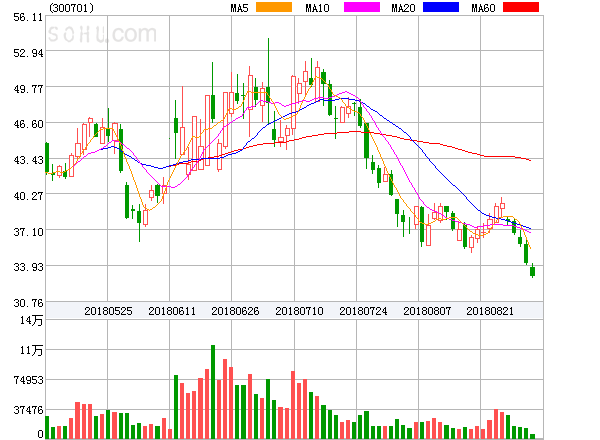
Task: Click the tallest green volume bar
Action: click(213, 392)
